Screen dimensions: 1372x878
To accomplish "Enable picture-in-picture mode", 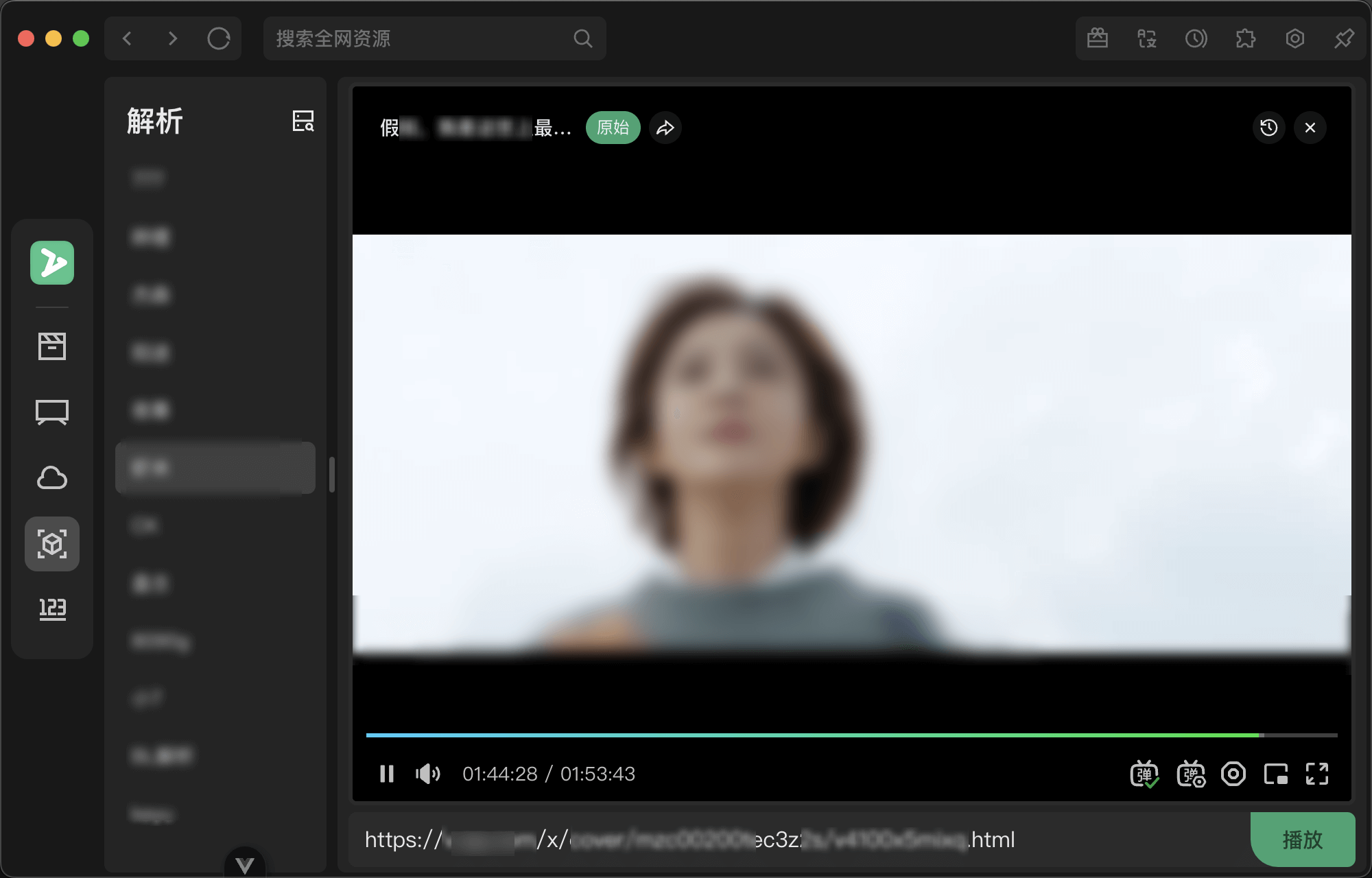I will click(x=1276, y=774).
